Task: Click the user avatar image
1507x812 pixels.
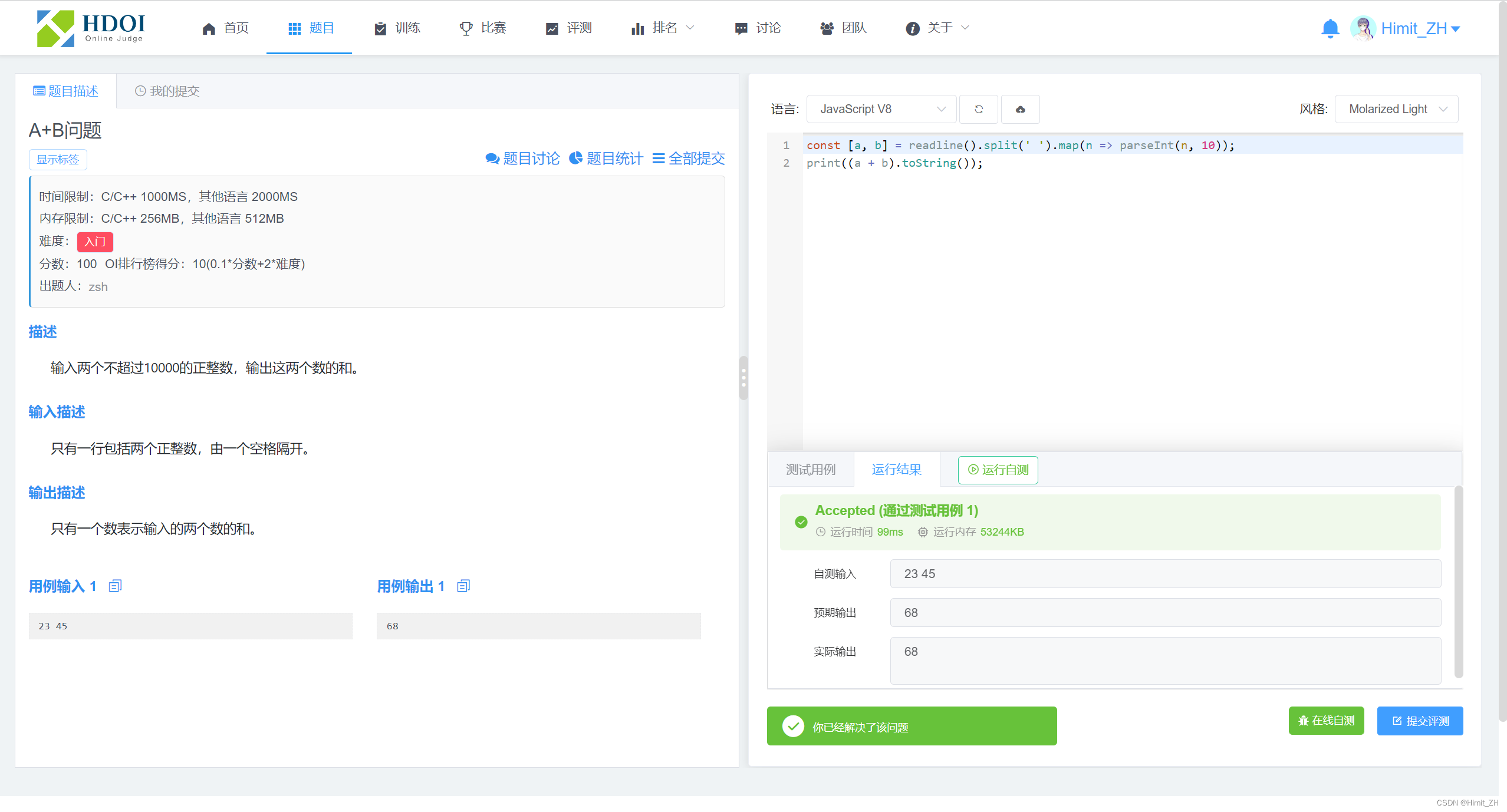Action: click(1363, 28)
